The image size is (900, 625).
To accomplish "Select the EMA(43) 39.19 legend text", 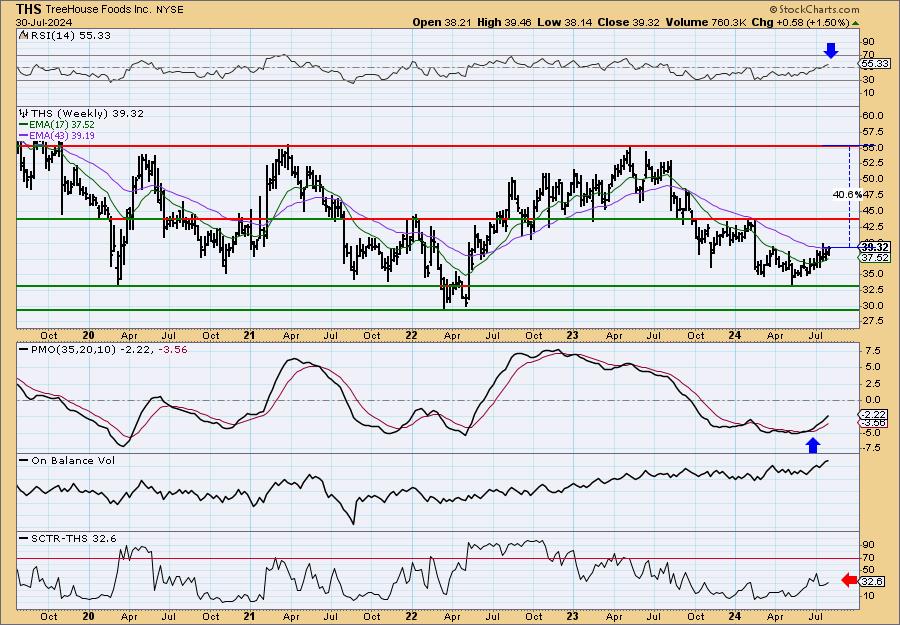I will click(62, 135).
